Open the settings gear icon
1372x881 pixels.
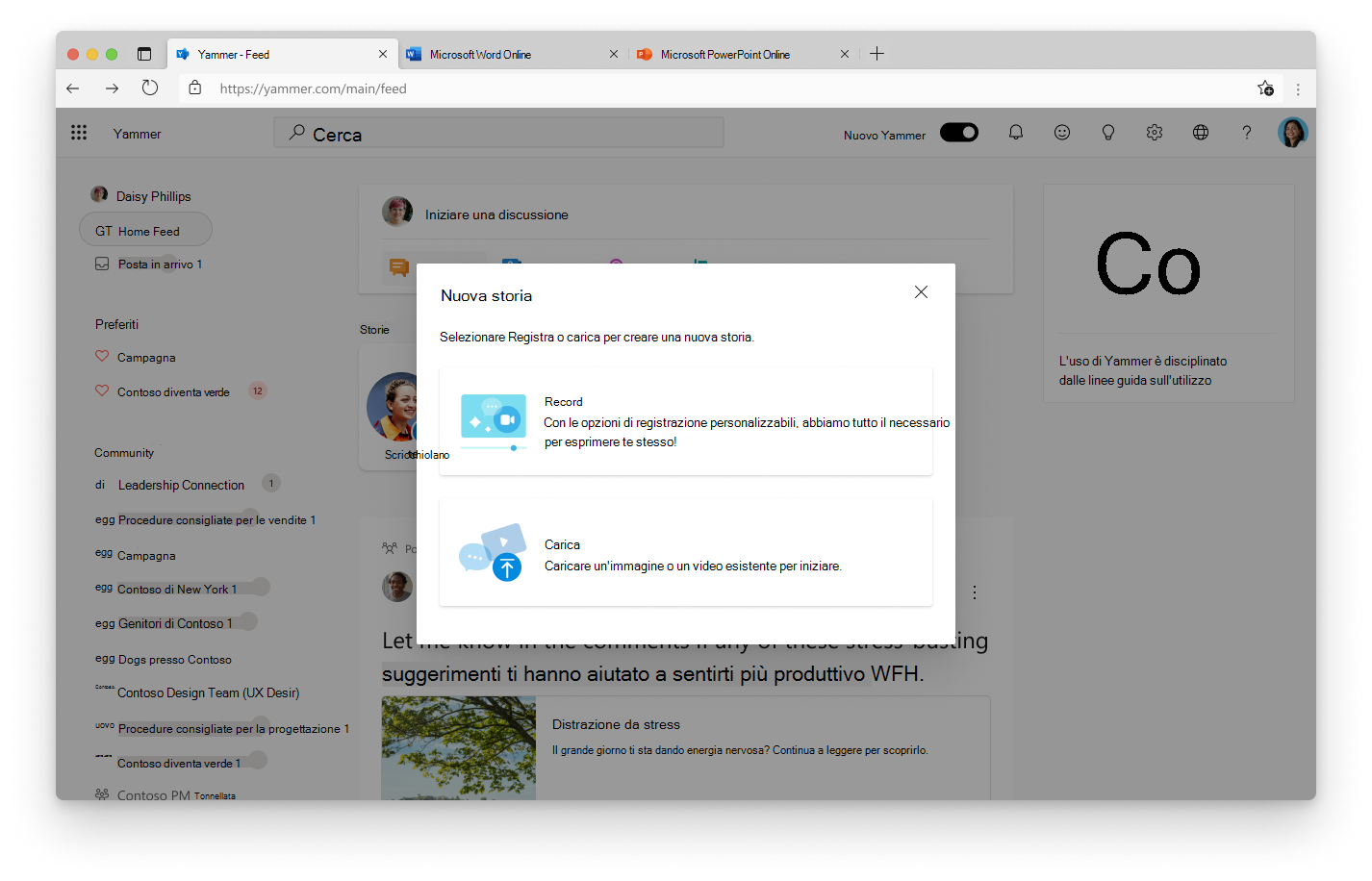point(1155,133)
